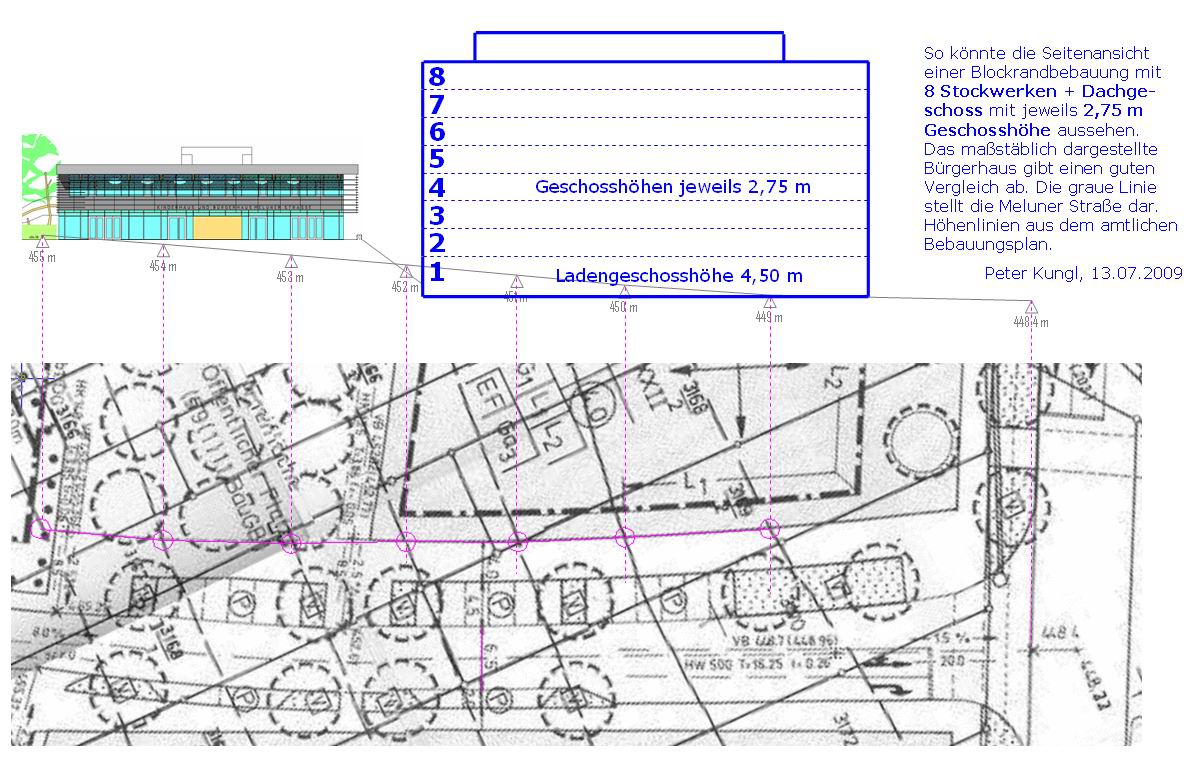Click the 455 m elevation triangle marker
This screenshot has width=1195, height=757.
pyautogui.click(x=42, y=242)
